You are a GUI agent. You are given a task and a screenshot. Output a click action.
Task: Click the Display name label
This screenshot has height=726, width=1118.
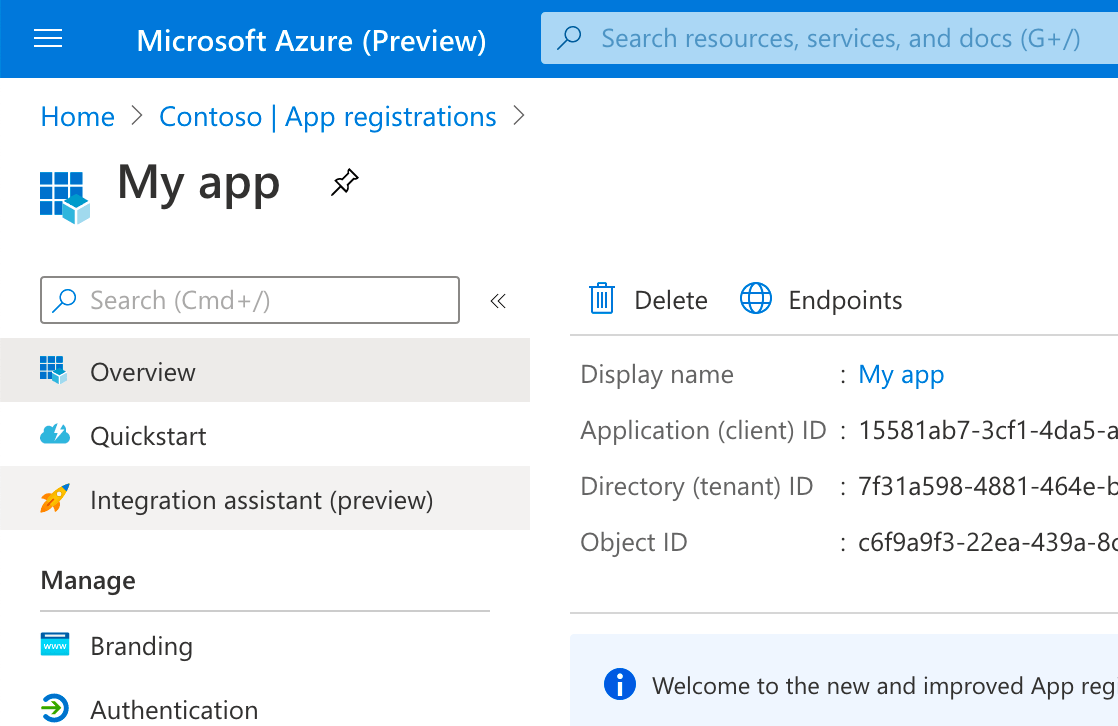[657, 374]
